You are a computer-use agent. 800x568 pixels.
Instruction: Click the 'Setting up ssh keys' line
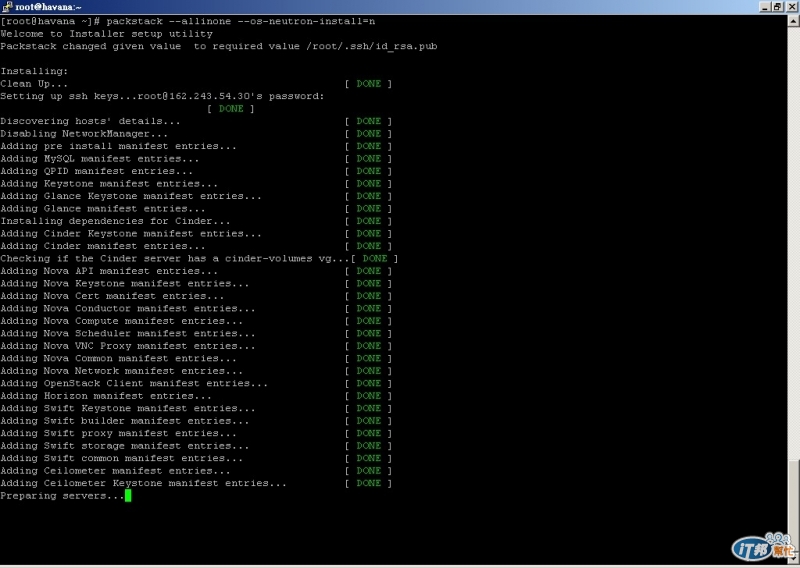pyautogui.click(x=162, y=96)
